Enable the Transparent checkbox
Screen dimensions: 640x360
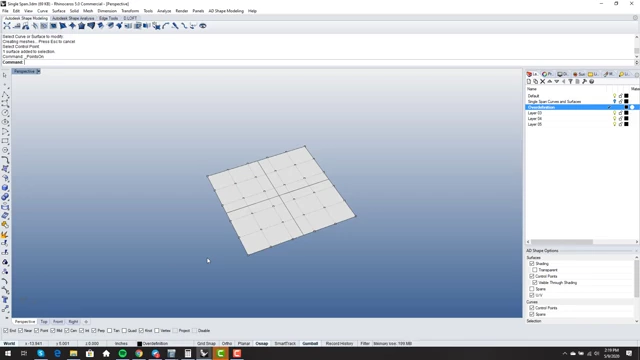coord(535,270)
